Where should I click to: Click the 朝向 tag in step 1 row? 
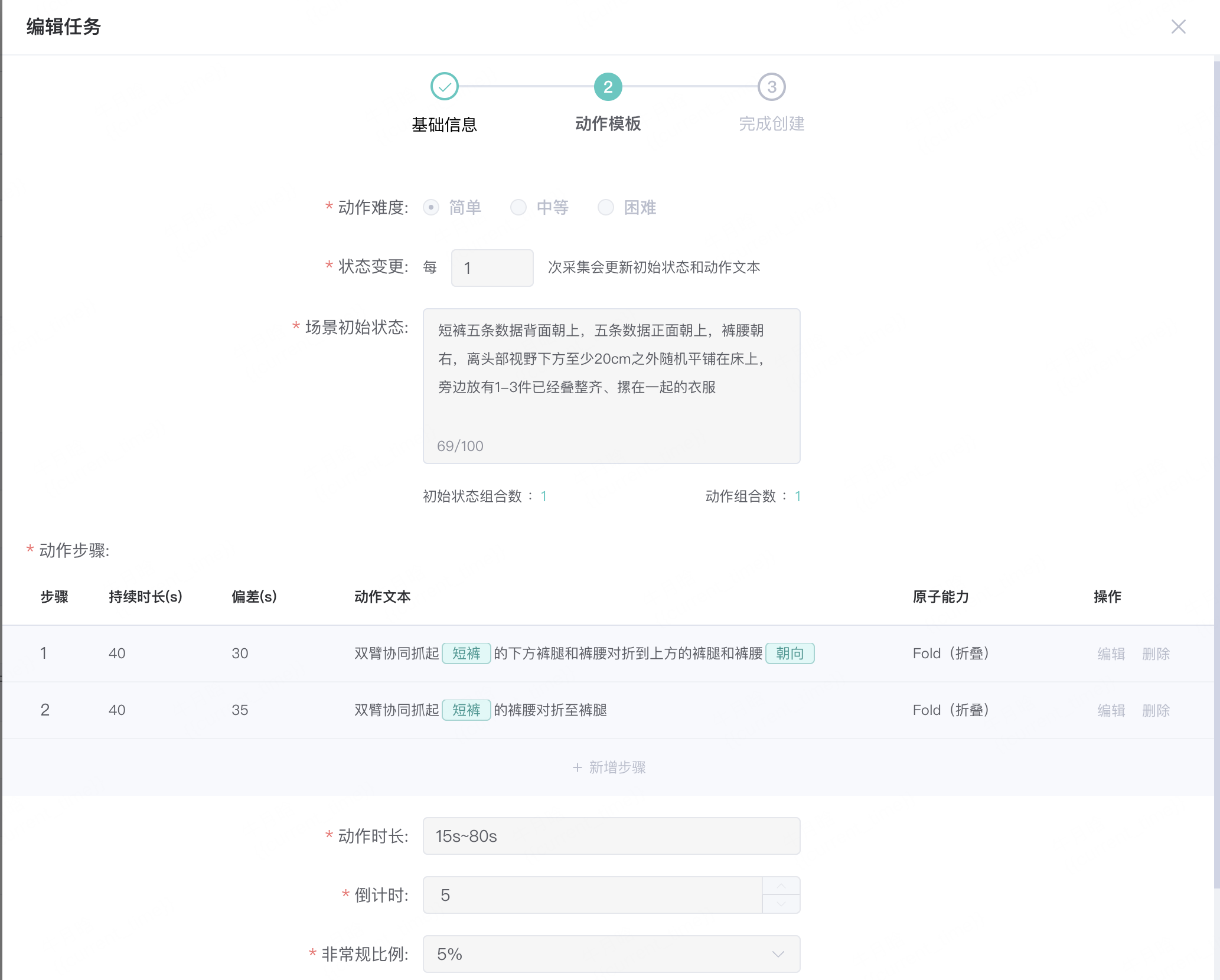point(790,654)
